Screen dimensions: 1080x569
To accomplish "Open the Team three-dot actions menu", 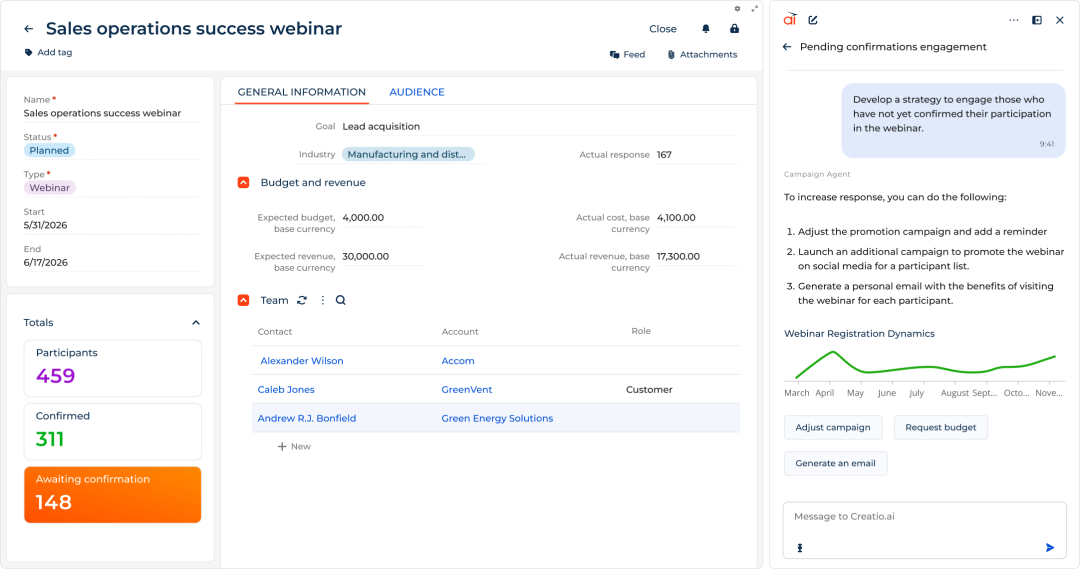I will [x=322, y=300].
